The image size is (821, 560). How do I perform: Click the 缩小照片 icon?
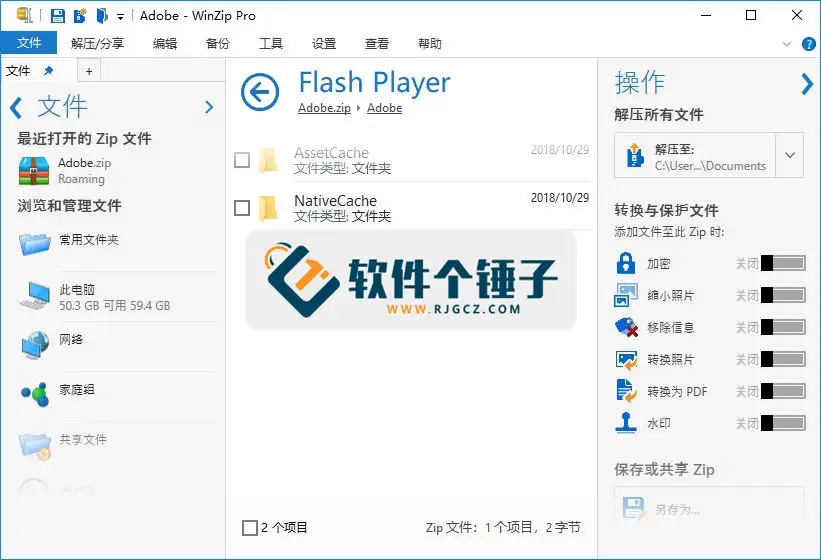pos(626,295)
